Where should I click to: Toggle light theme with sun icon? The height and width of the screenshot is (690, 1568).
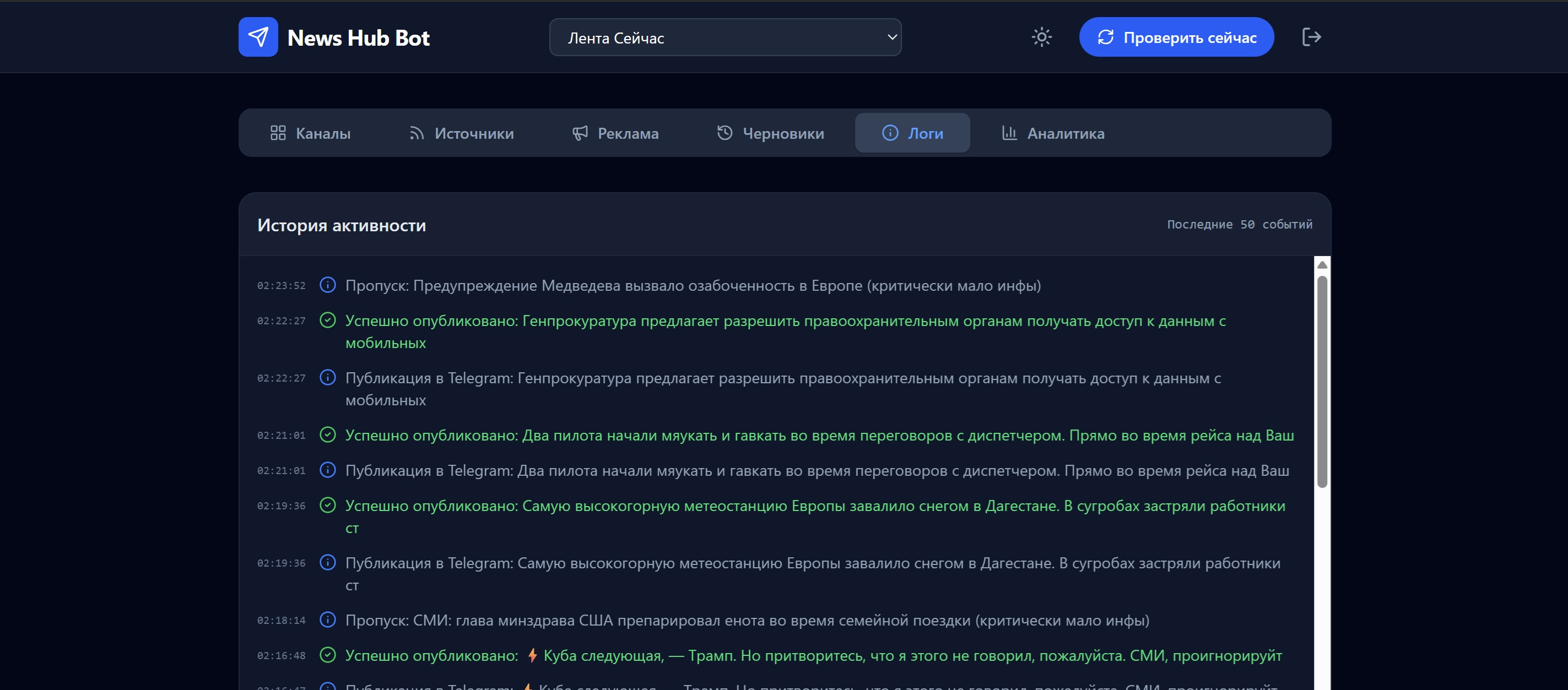[1041, 37]
